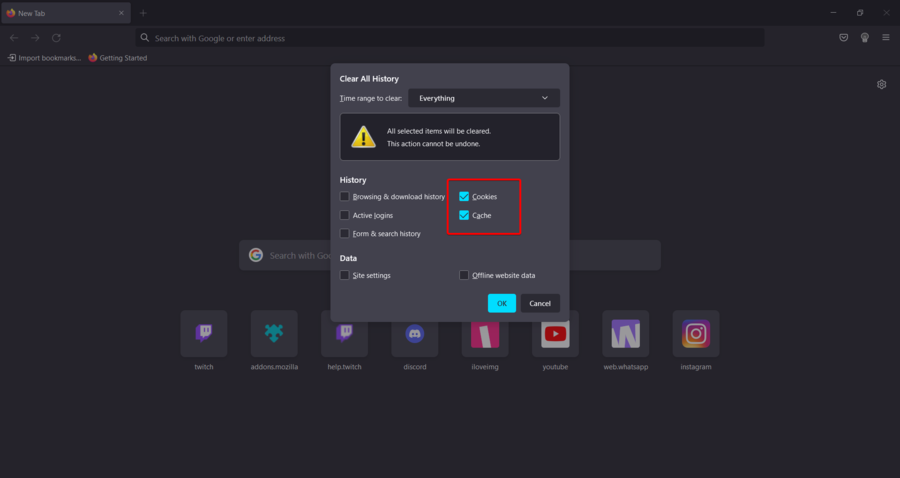The width and height of the screenshot is (900, 478).
Task: Expand the Time range to clear dropdown
Action: pos(484,98)
